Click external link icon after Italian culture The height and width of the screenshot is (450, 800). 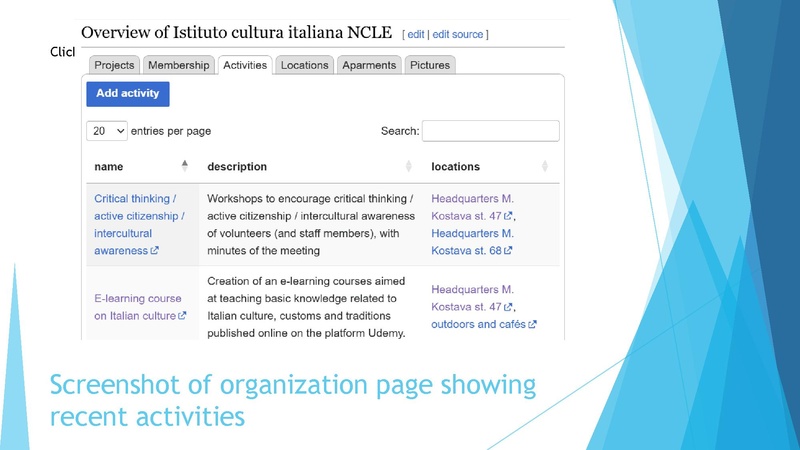(x=182, y=317)
